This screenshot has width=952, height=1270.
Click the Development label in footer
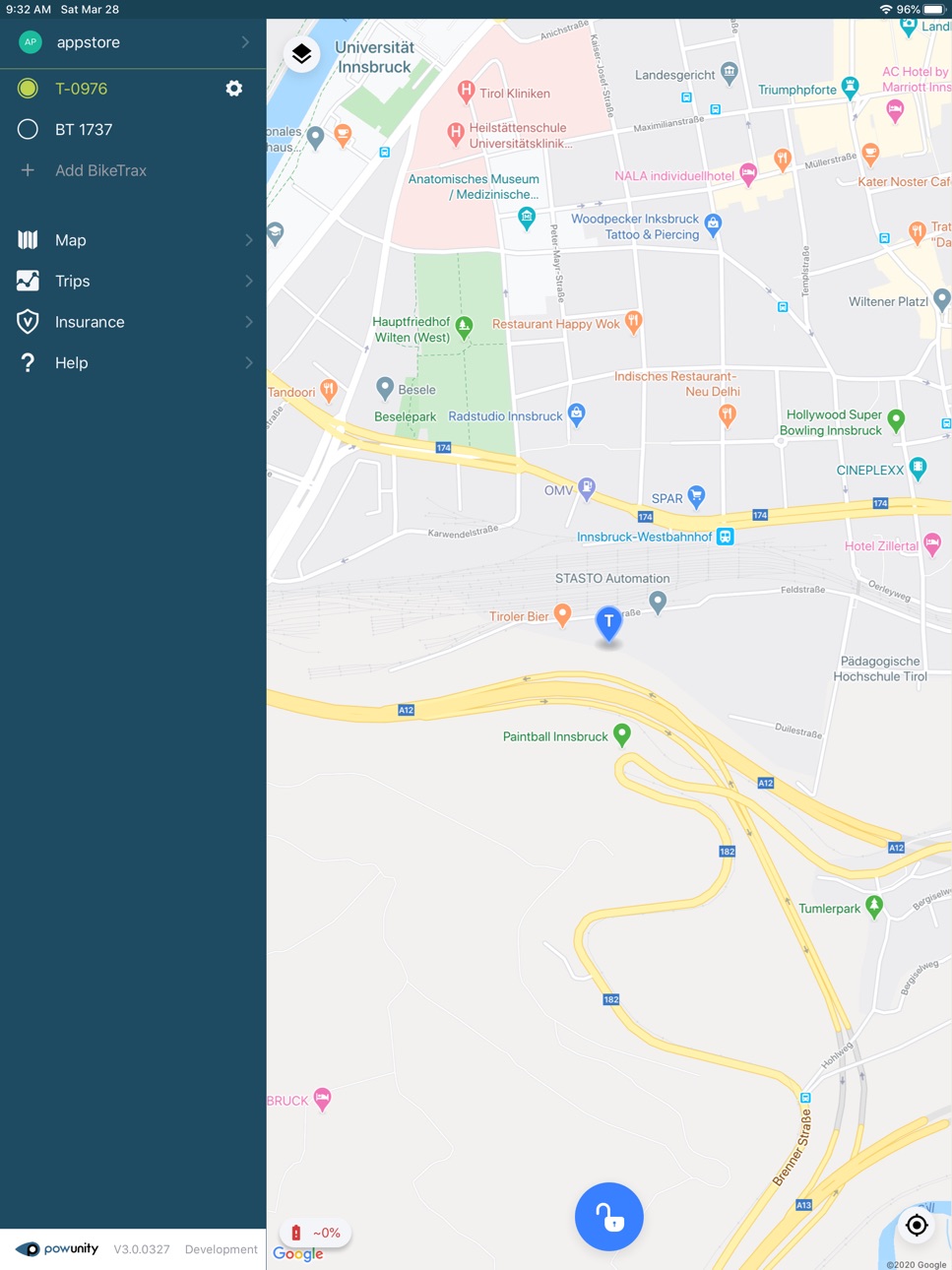coord(222,1249)
